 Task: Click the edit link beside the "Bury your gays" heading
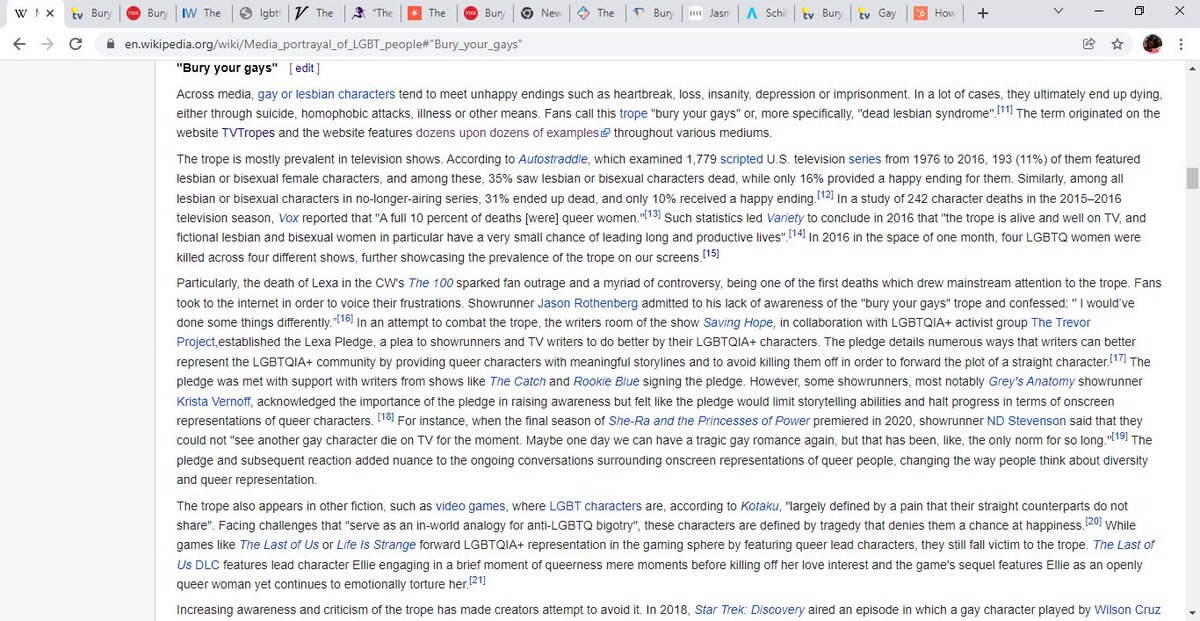tap(304, 69)
